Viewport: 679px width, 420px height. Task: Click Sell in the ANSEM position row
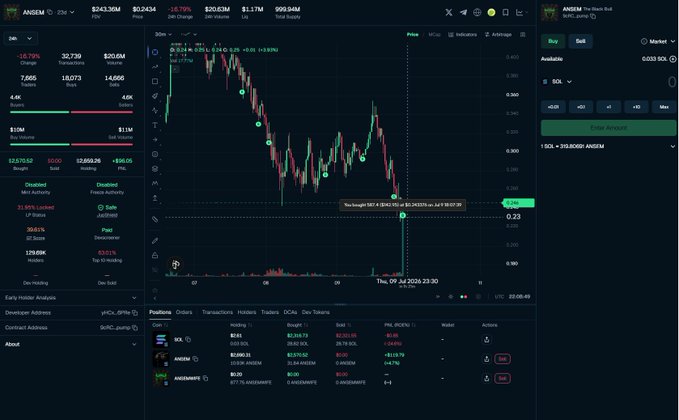point(502,359)
